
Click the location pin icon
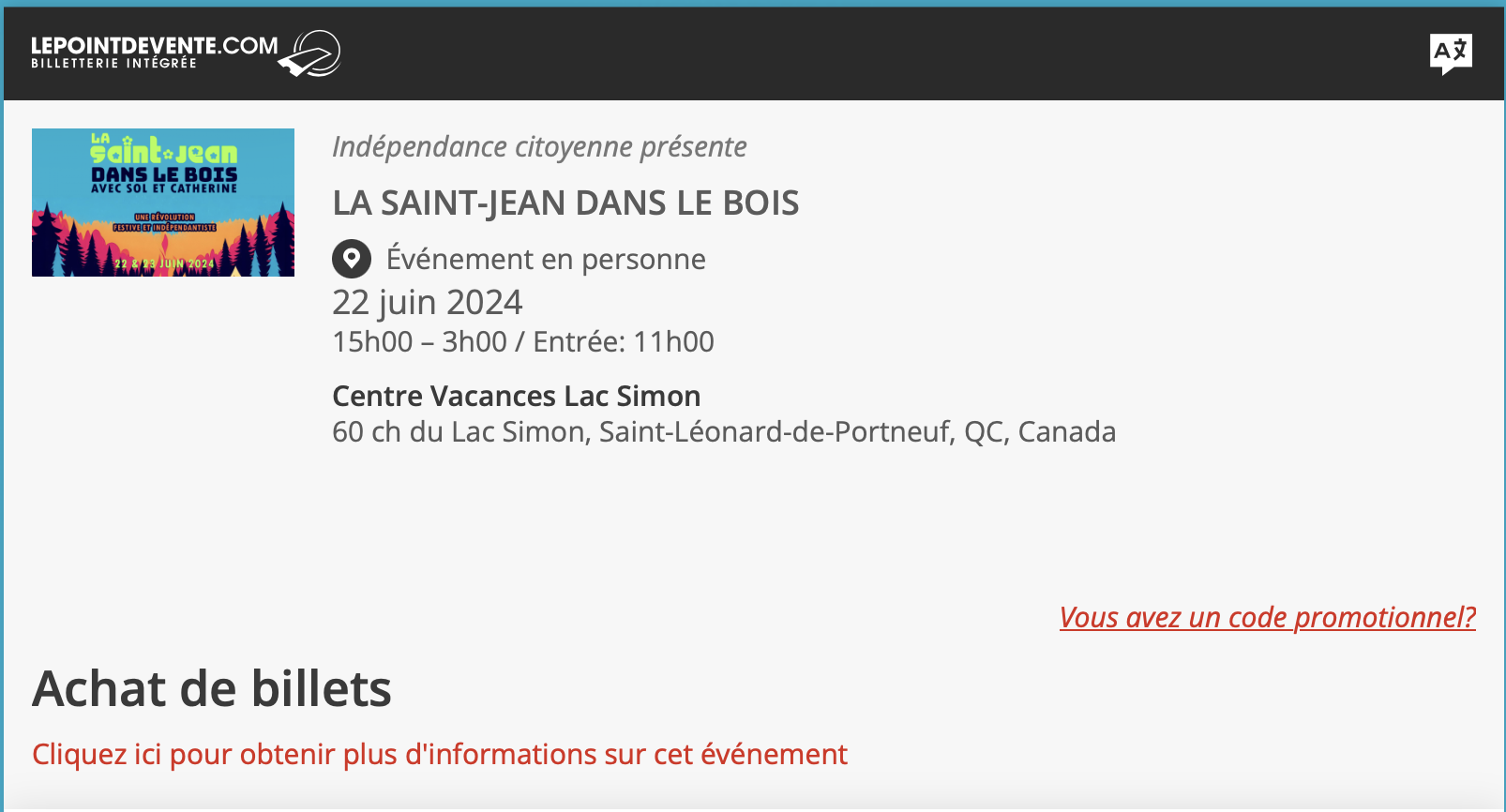click(x=352, y=259)
